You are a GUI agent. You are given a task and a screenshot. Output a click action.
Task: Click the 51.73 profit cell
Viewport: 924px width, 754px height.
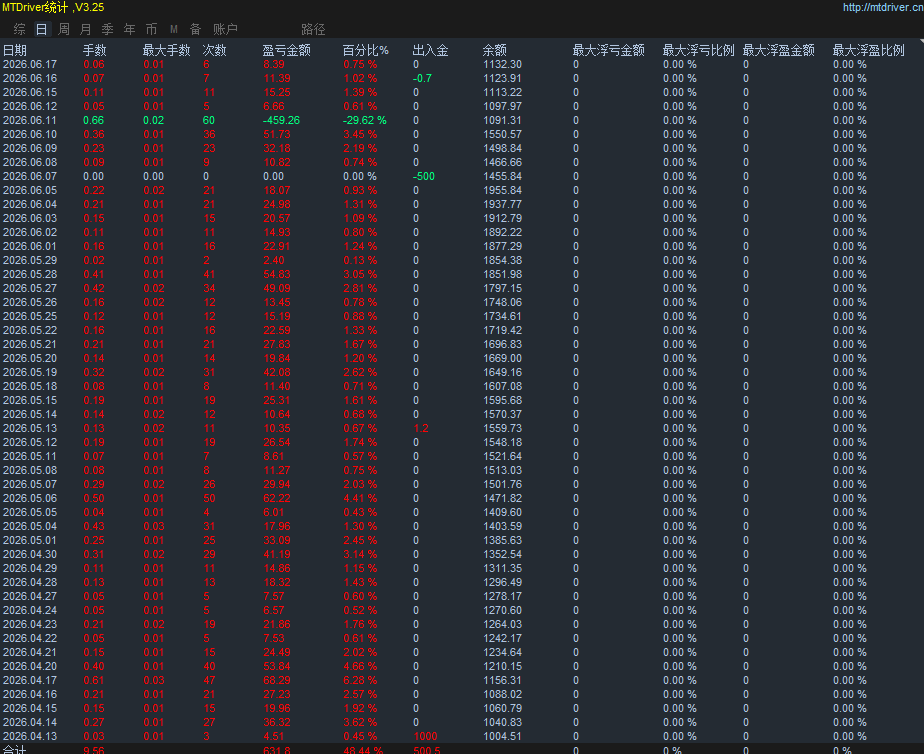(x=277, y=134)
